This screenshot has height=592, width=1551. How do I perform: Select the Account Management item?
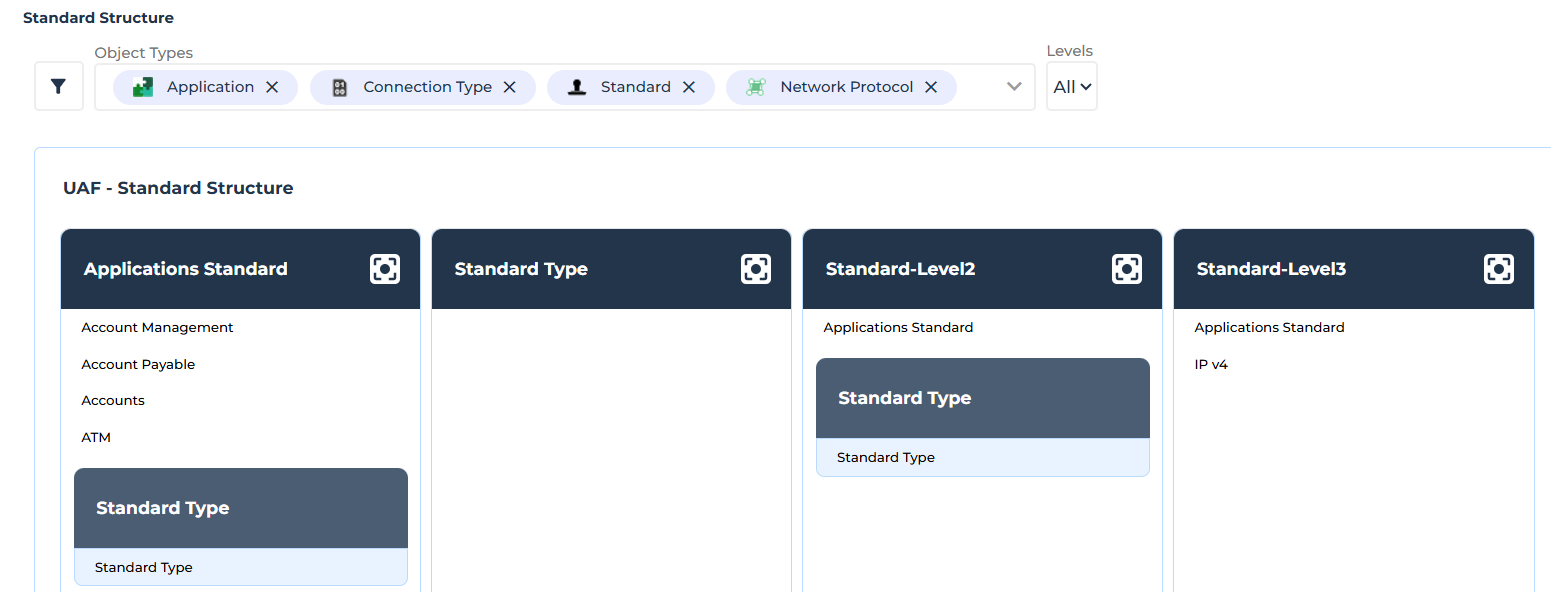point(157,328)
